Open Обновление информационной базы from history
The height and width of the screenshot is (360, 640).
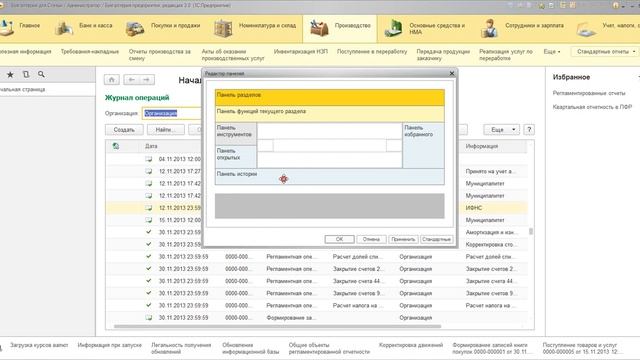coord(251,348)
